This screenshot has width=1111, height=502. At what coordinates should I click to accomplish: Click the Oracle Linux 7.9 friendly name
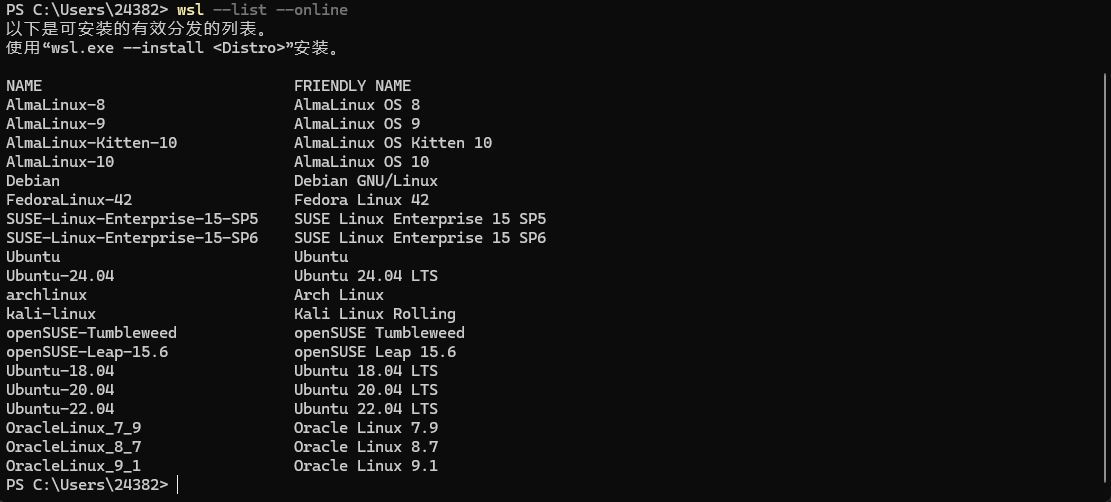(366, 428)
